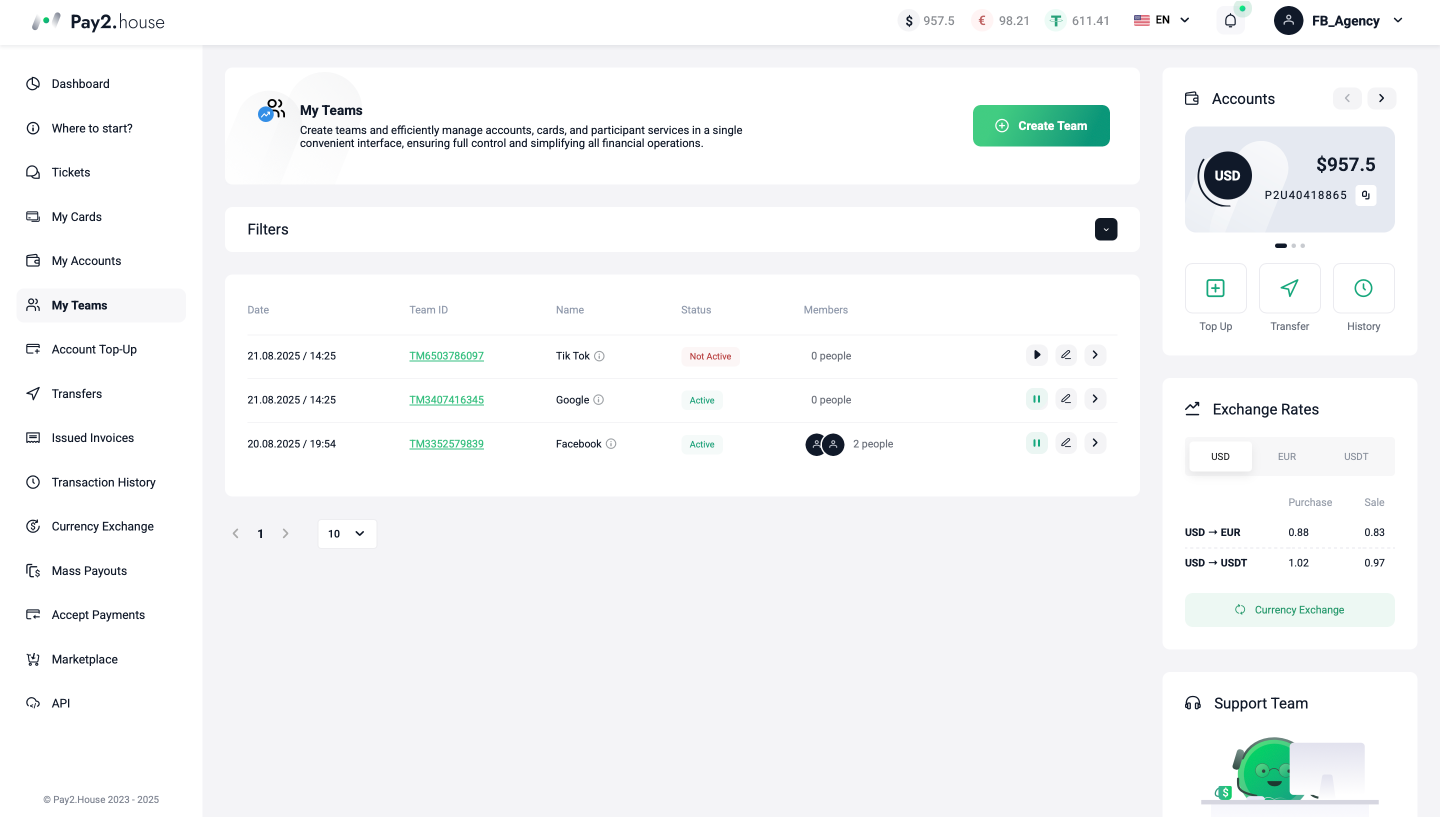This screenshot has width=1440, height=817.
Task: Expand the Filters panel
Action: [x=1106, y=229]
